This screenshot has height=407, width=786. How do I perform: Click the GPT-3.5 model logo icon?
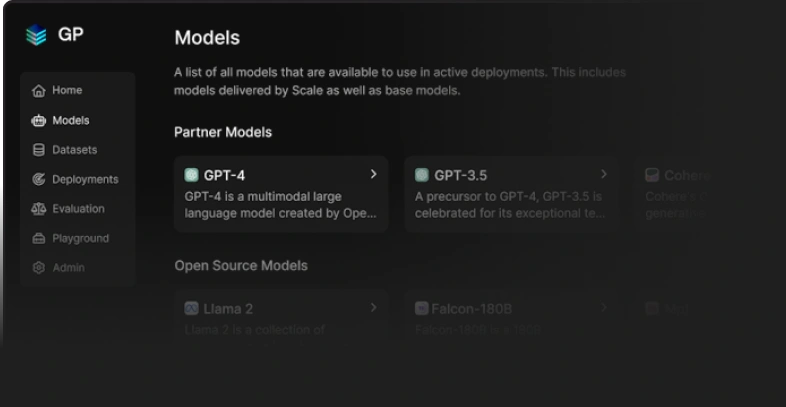422,175
